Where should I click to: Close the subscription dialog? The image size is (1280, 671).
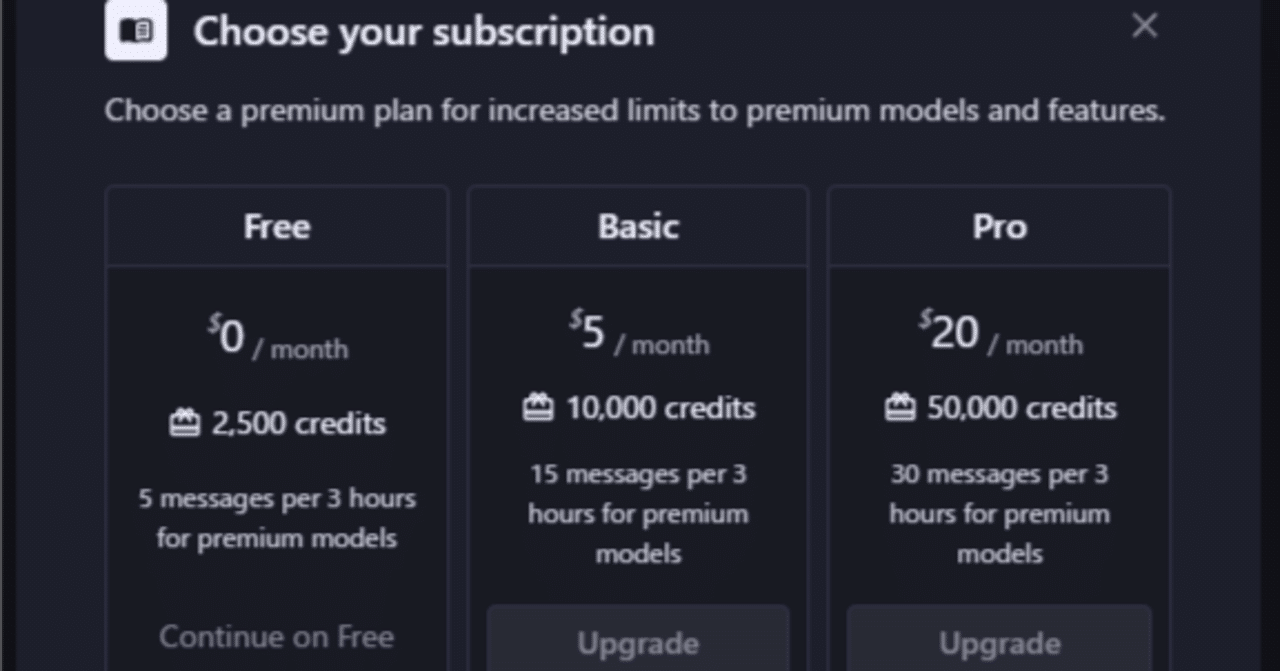(x=1144, y=26)
